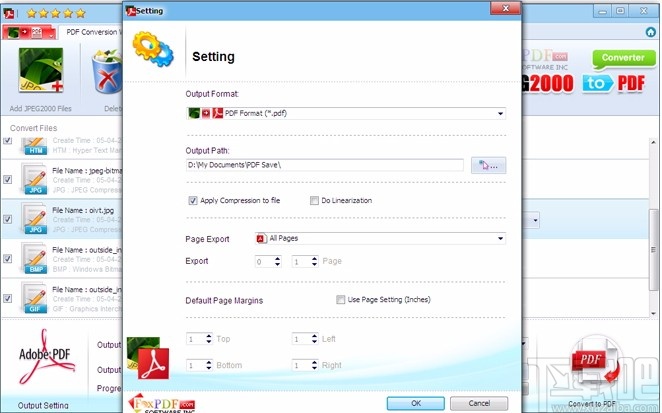Uncheck the HTM file row checkbox
662x413 pixels.
pyautogui.click(x=8, y=140)
